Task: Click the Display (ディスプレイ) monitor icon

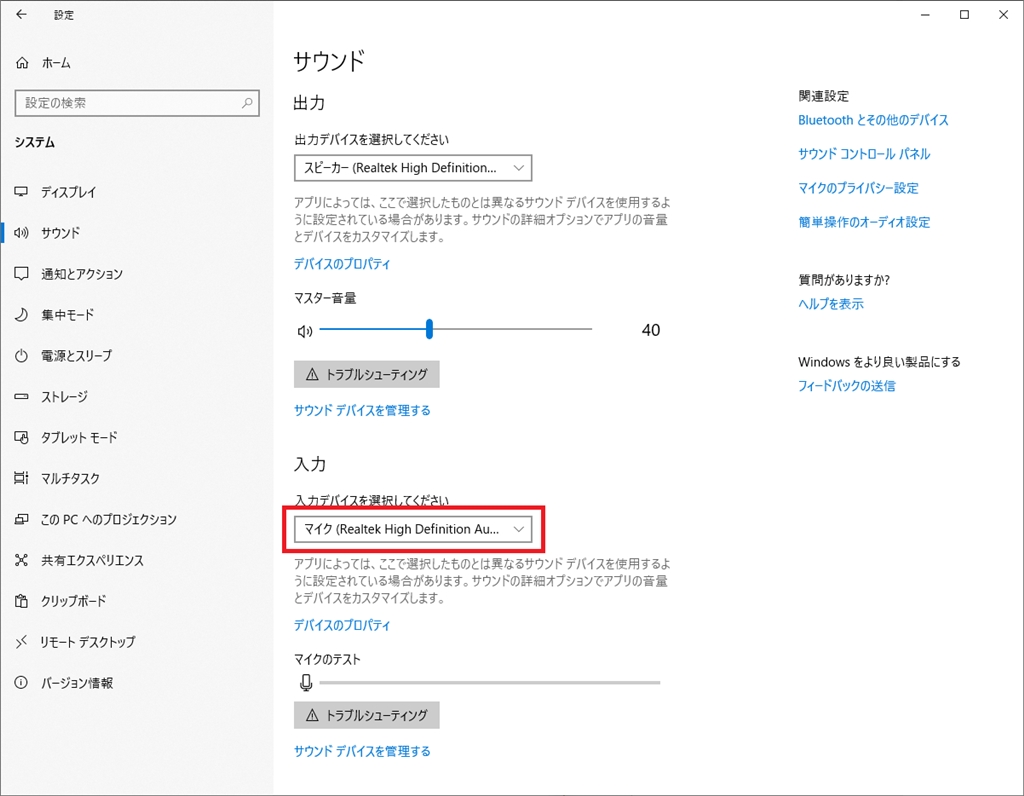Action: [22, 192]
